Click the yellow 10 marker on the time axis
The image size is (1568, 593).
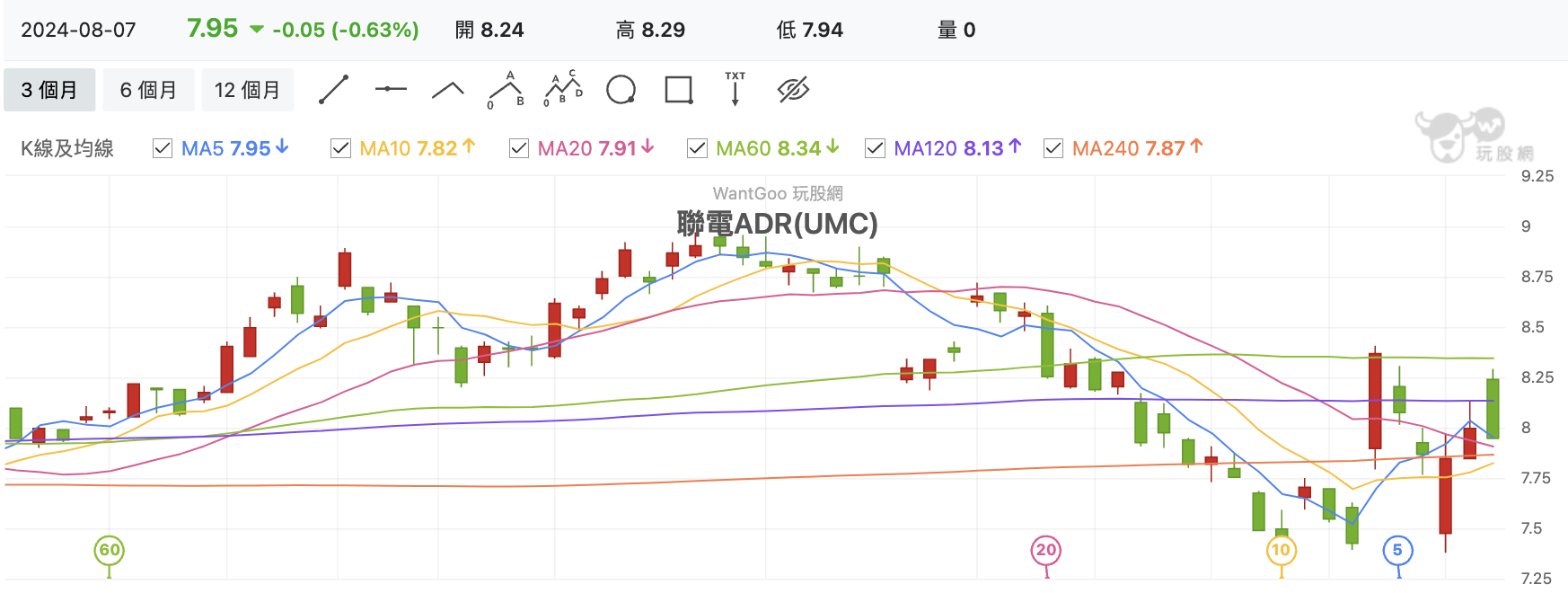1282,551
